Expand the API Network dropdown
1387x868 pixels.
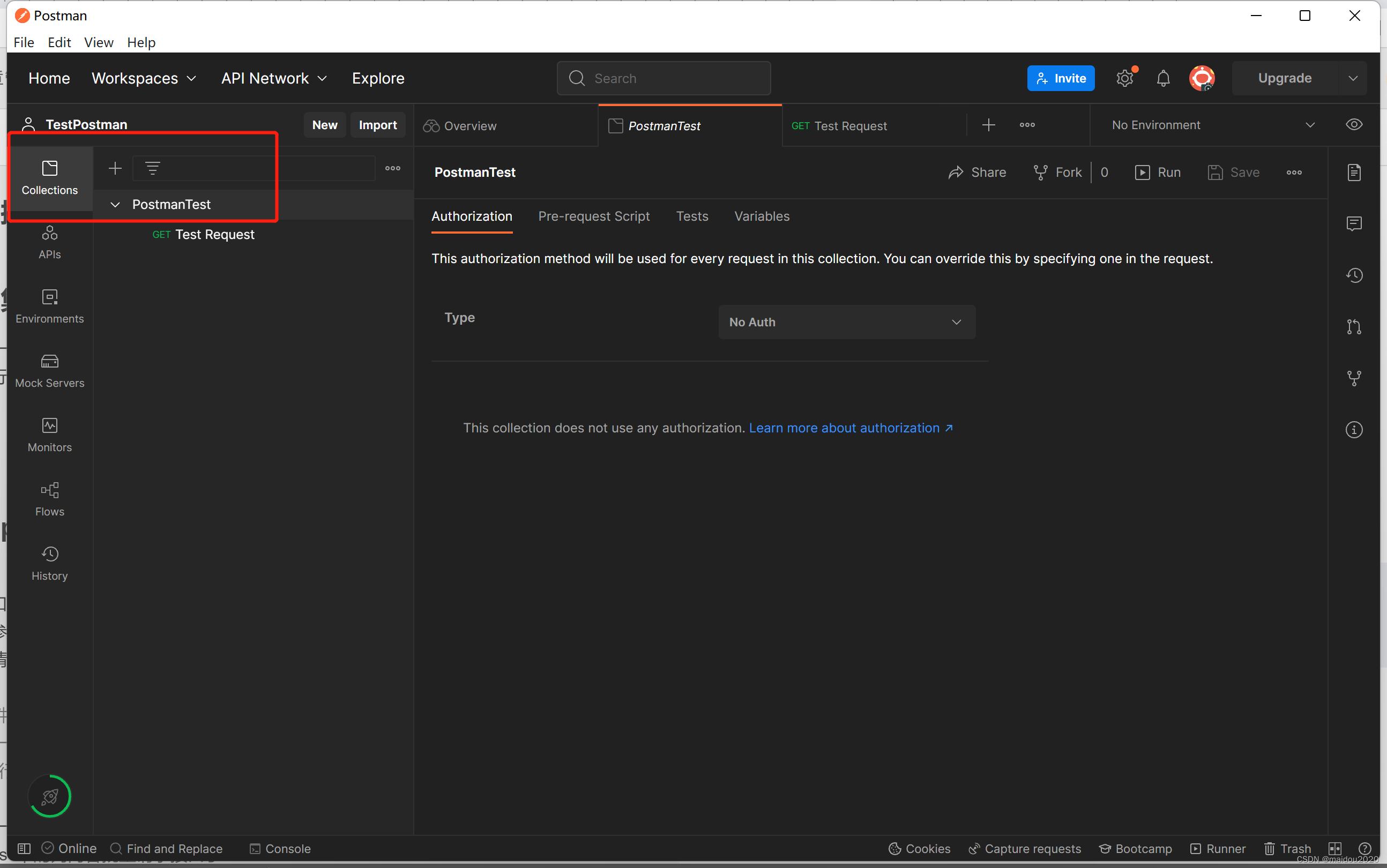[x=274, y=78]
